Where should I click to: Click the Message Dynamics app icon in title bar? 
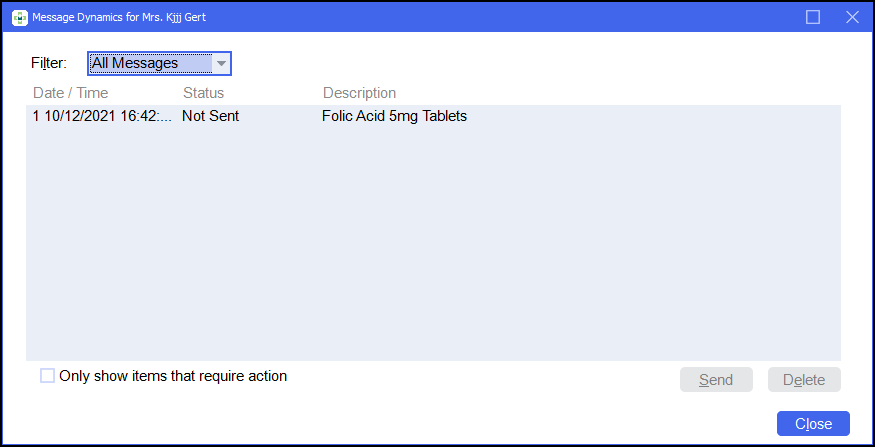tap(19, 17)
